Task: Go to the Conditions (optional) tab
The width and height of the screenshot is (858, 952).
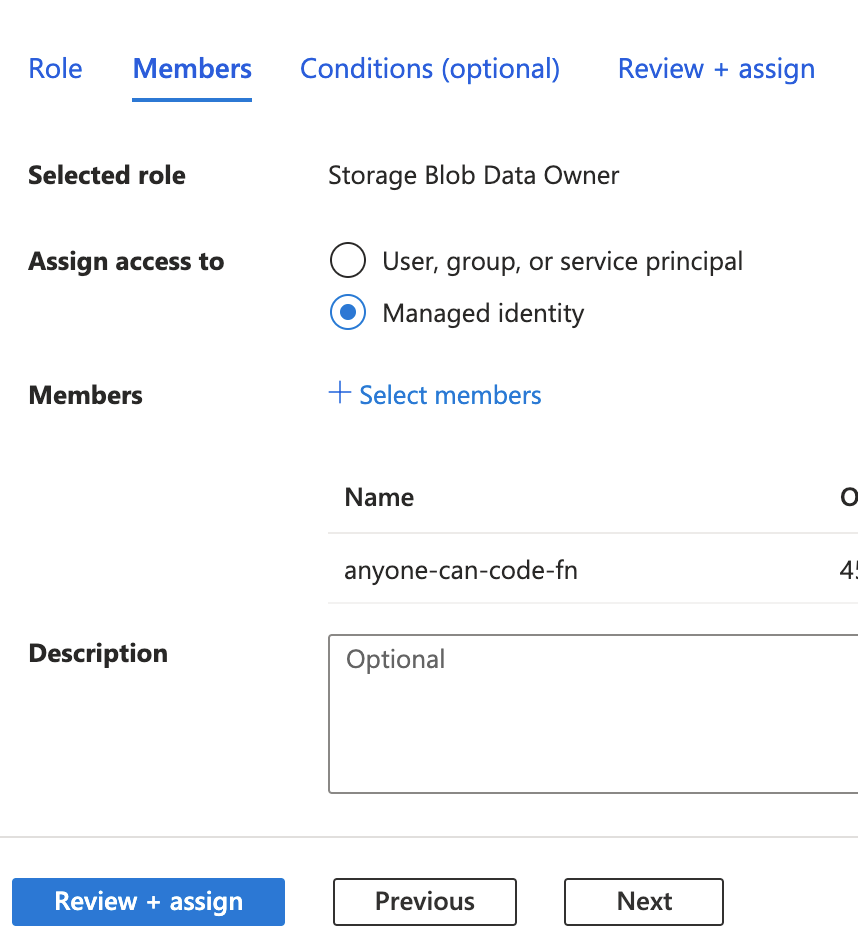Action: 430,69
